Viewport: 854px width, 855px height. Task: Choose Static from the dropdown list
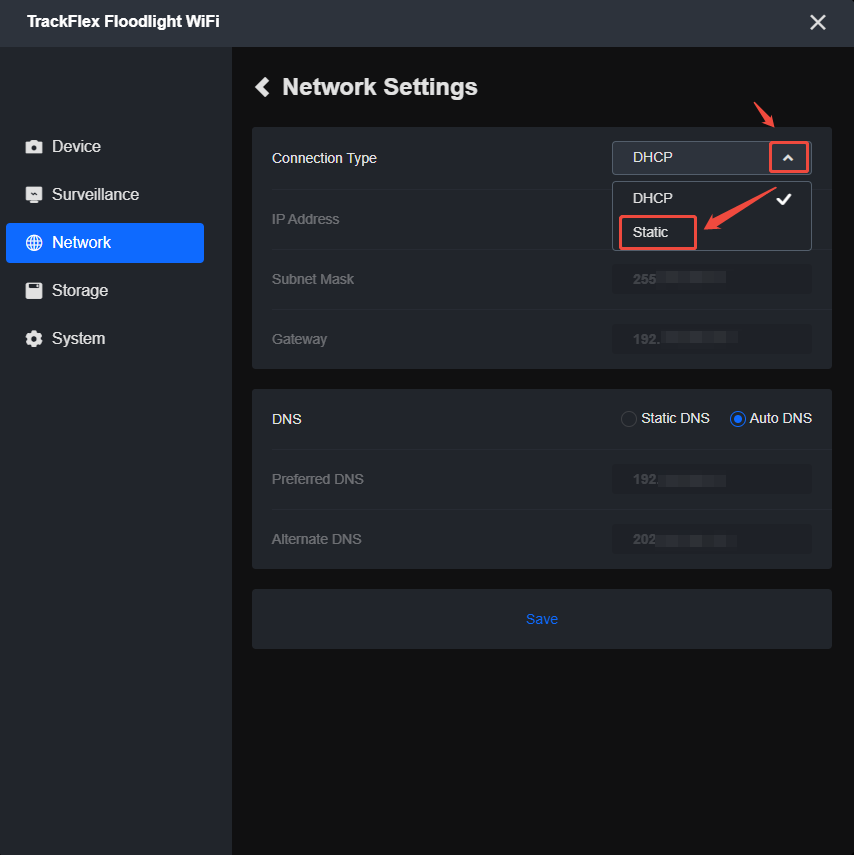(x=712, y=232)
